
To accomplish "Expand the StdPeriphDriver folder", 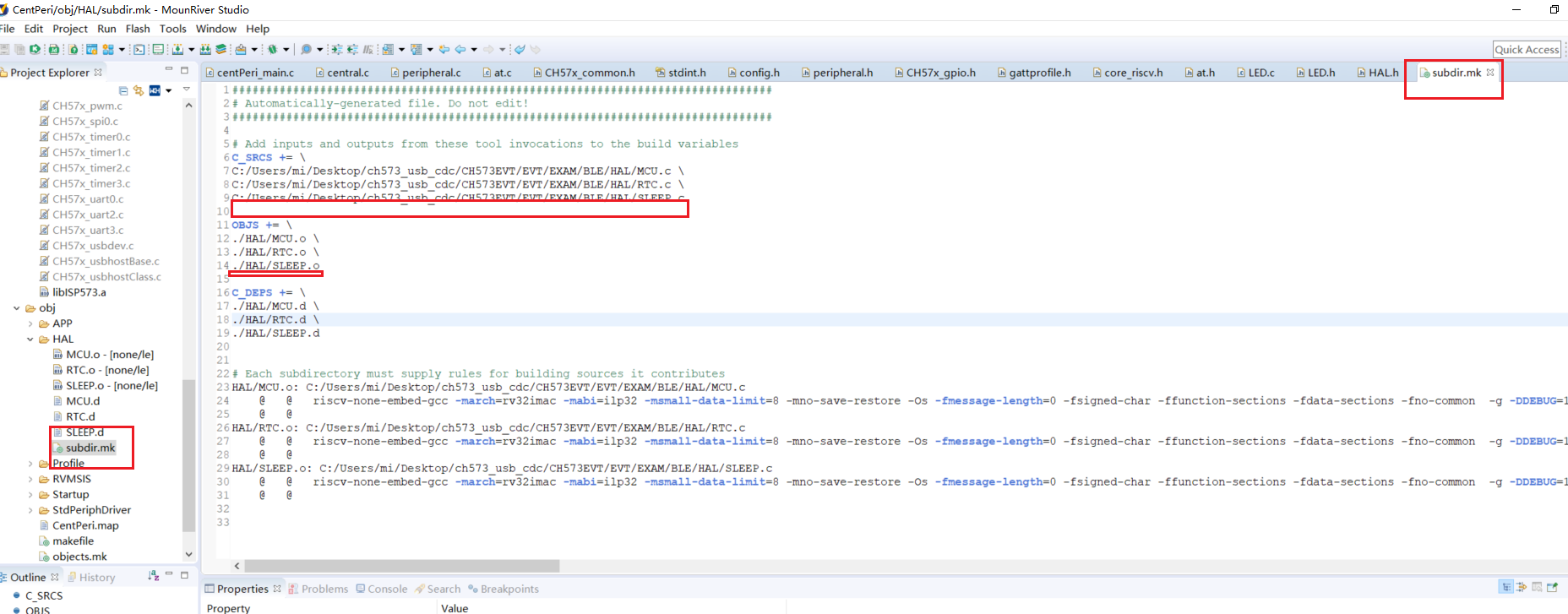I will click(x=30, y=510).
